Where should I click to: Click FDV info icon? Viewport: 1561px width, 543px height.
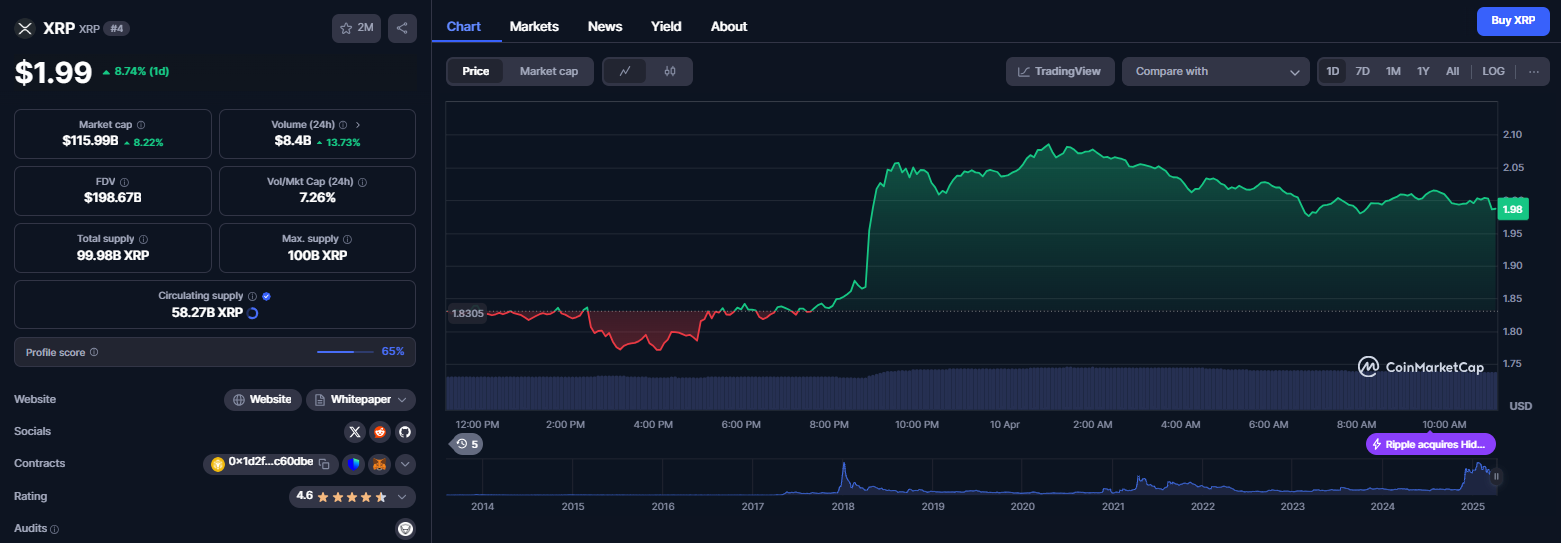(x=126, y=182)
